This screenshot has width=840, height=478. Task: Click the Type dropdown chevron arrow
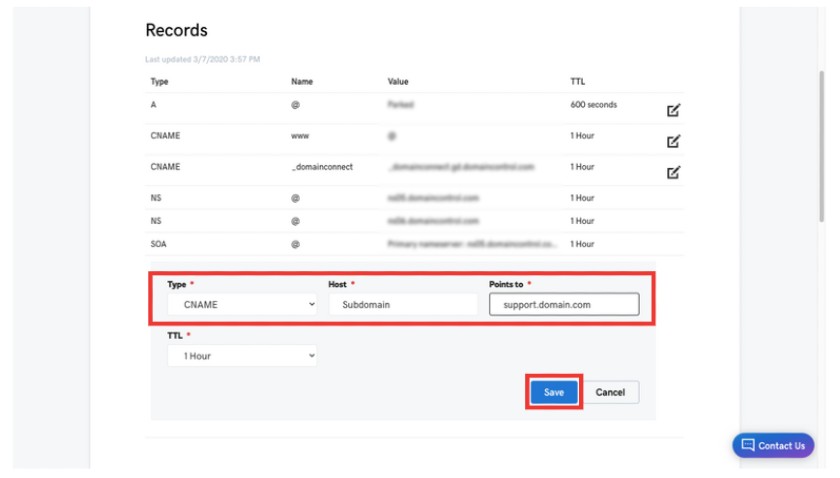tap(311, 304)
